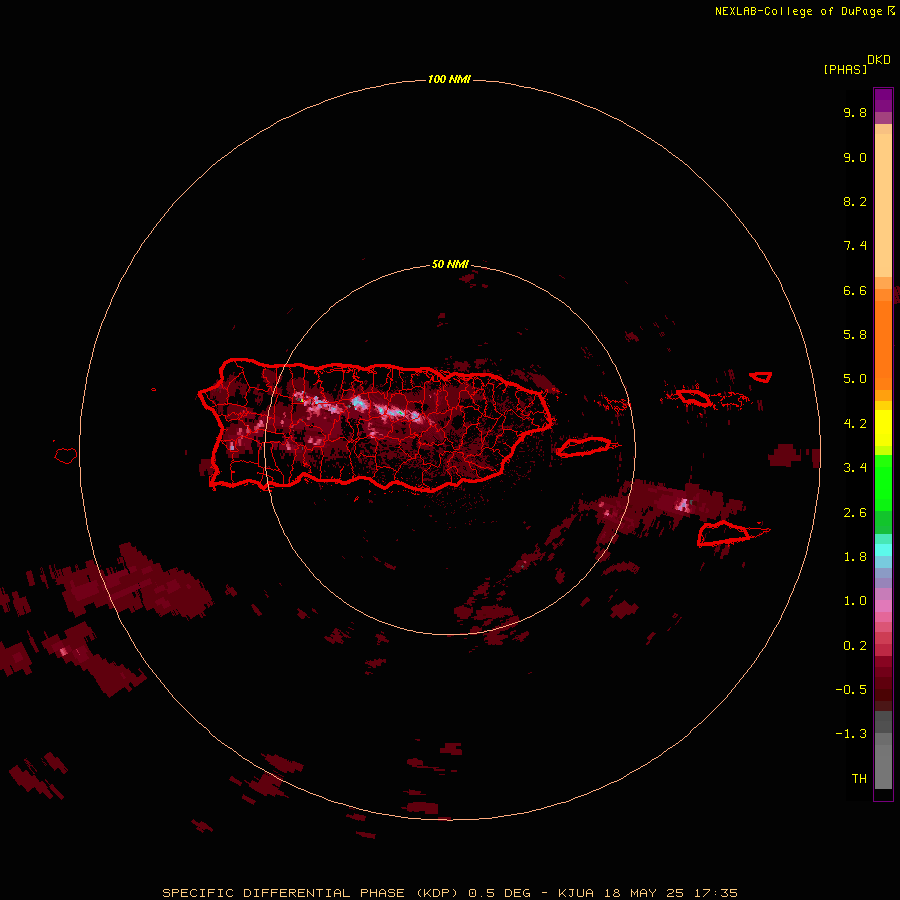Screen dimensions: 900x900
Task: Pick the green band of the color bar
Action: click(883, 482)
